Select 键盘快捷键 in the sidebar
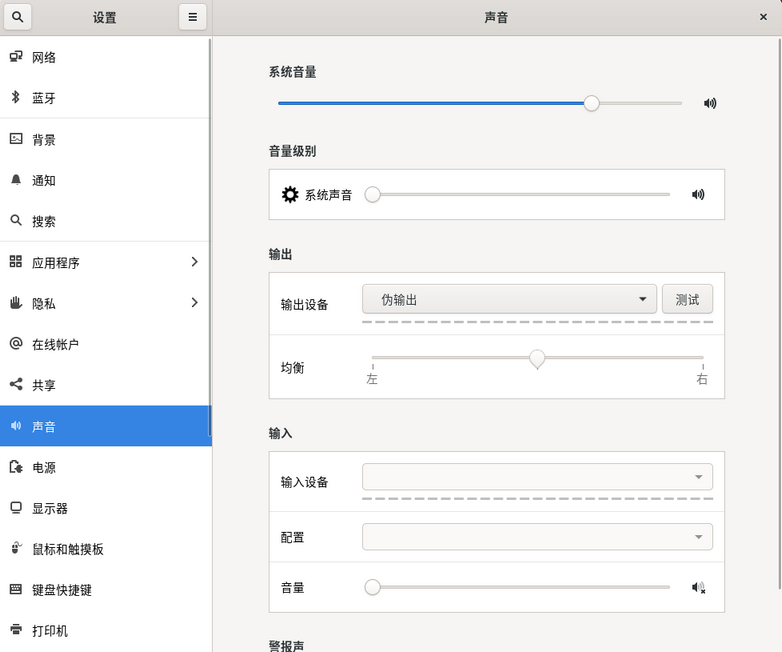This screenshot has width=782, height=652. [x=62, y=590]
